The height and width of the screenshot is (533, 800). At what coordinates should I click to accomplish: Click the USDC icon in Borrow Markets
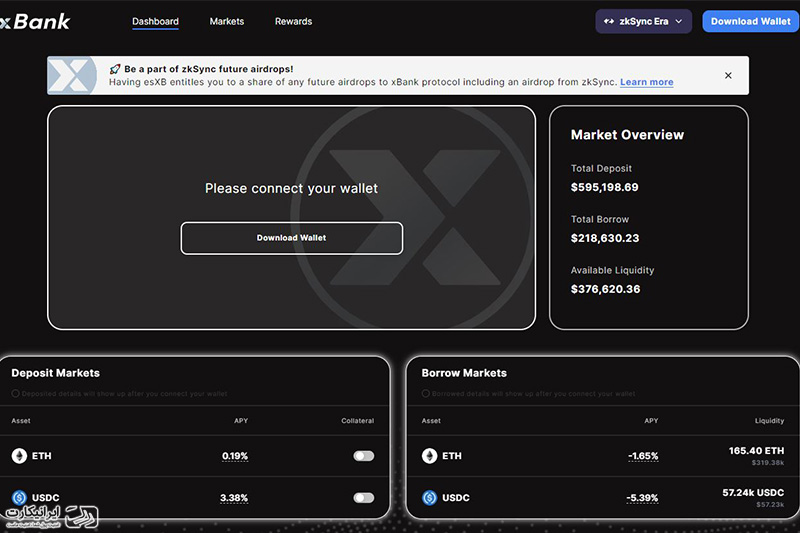click(430, 497)
